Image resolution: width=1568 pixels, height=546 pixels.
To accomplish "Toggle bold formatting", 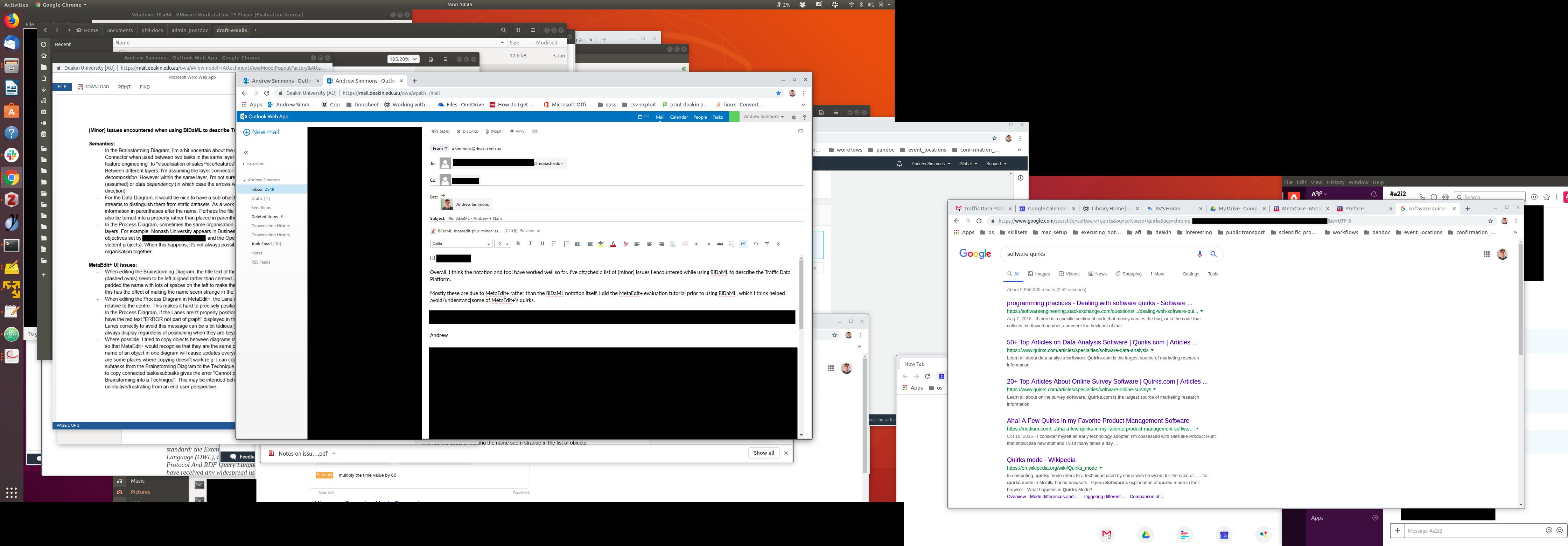I will [x=518, y=244].
